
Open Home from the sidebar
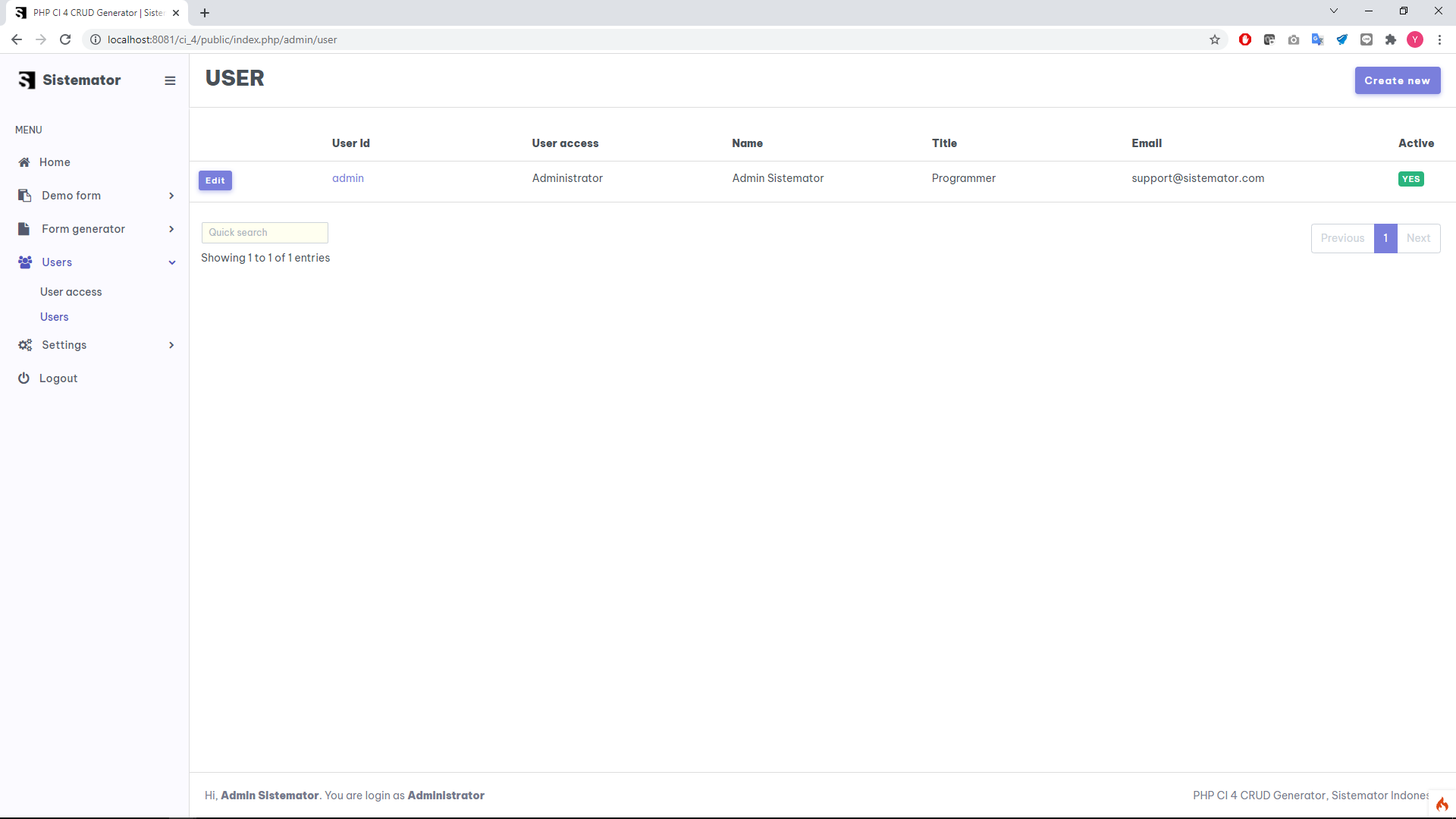click(x=55, y=162)
